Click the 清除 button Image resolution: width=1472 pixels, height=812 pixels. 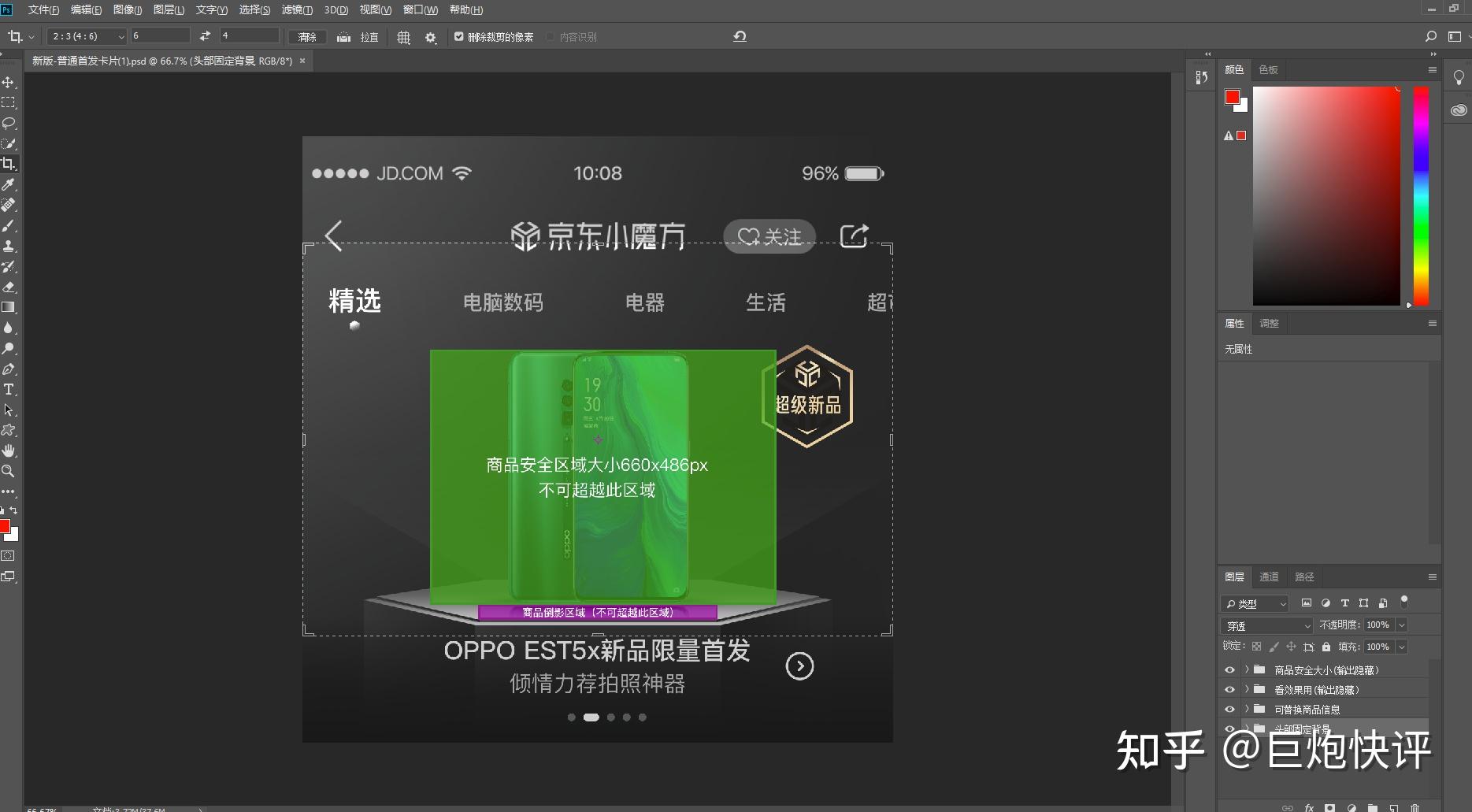tap(307, 37)
